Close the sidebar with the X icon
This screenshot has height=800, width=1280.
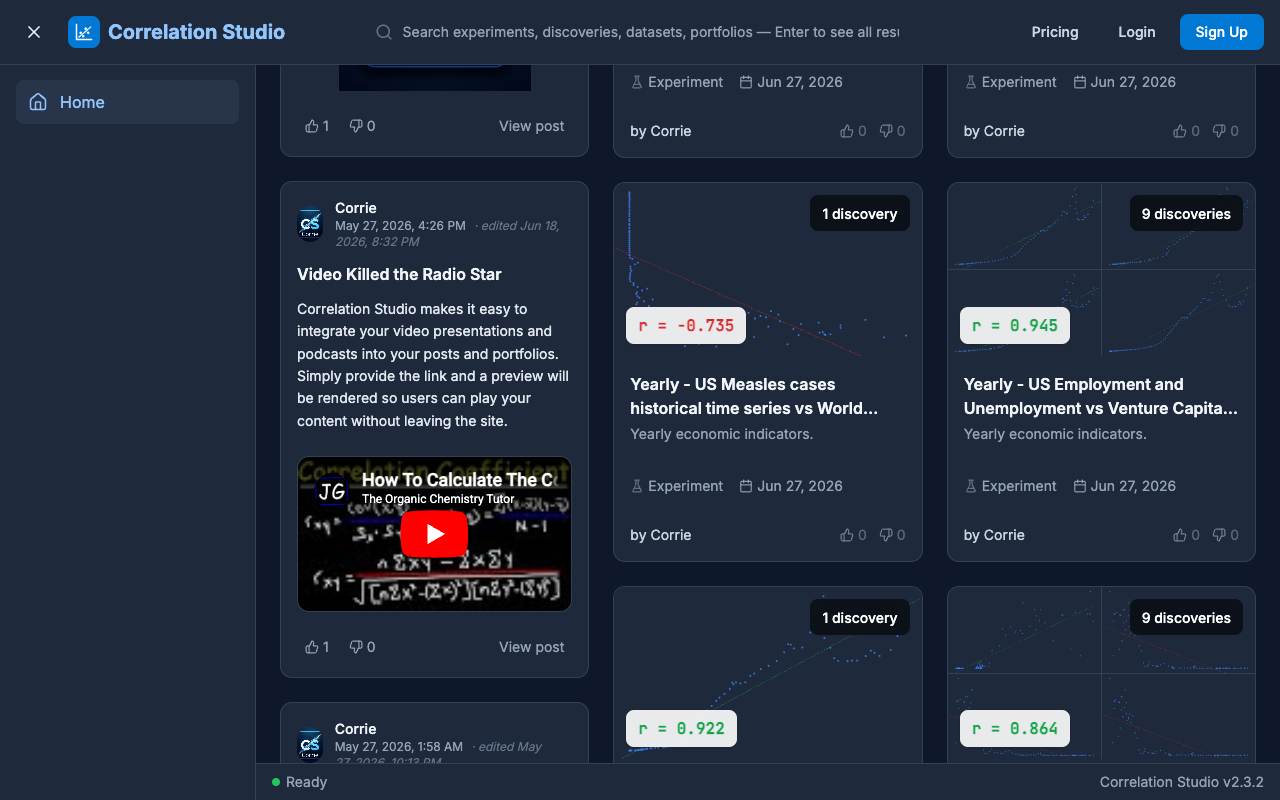(x=34, y=32)
